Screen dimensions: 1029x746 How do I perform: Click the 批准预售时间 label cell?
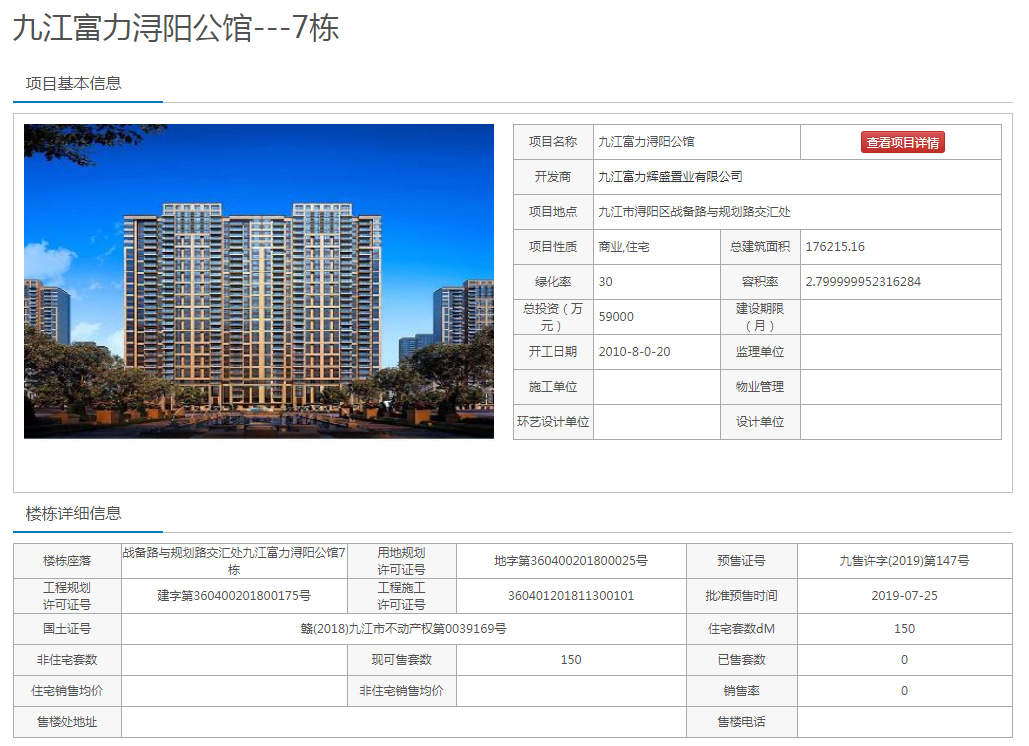(742, 596)
